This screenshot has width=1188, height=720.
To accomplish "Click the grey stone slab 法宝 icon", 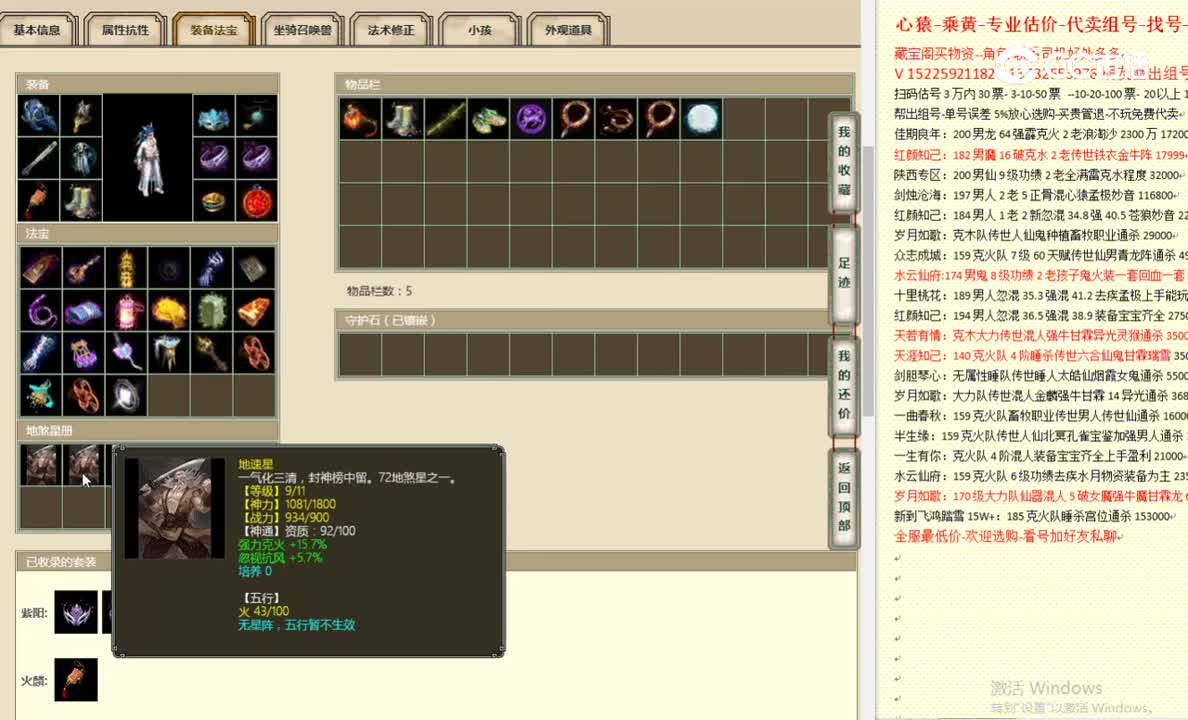I will 254,267.
